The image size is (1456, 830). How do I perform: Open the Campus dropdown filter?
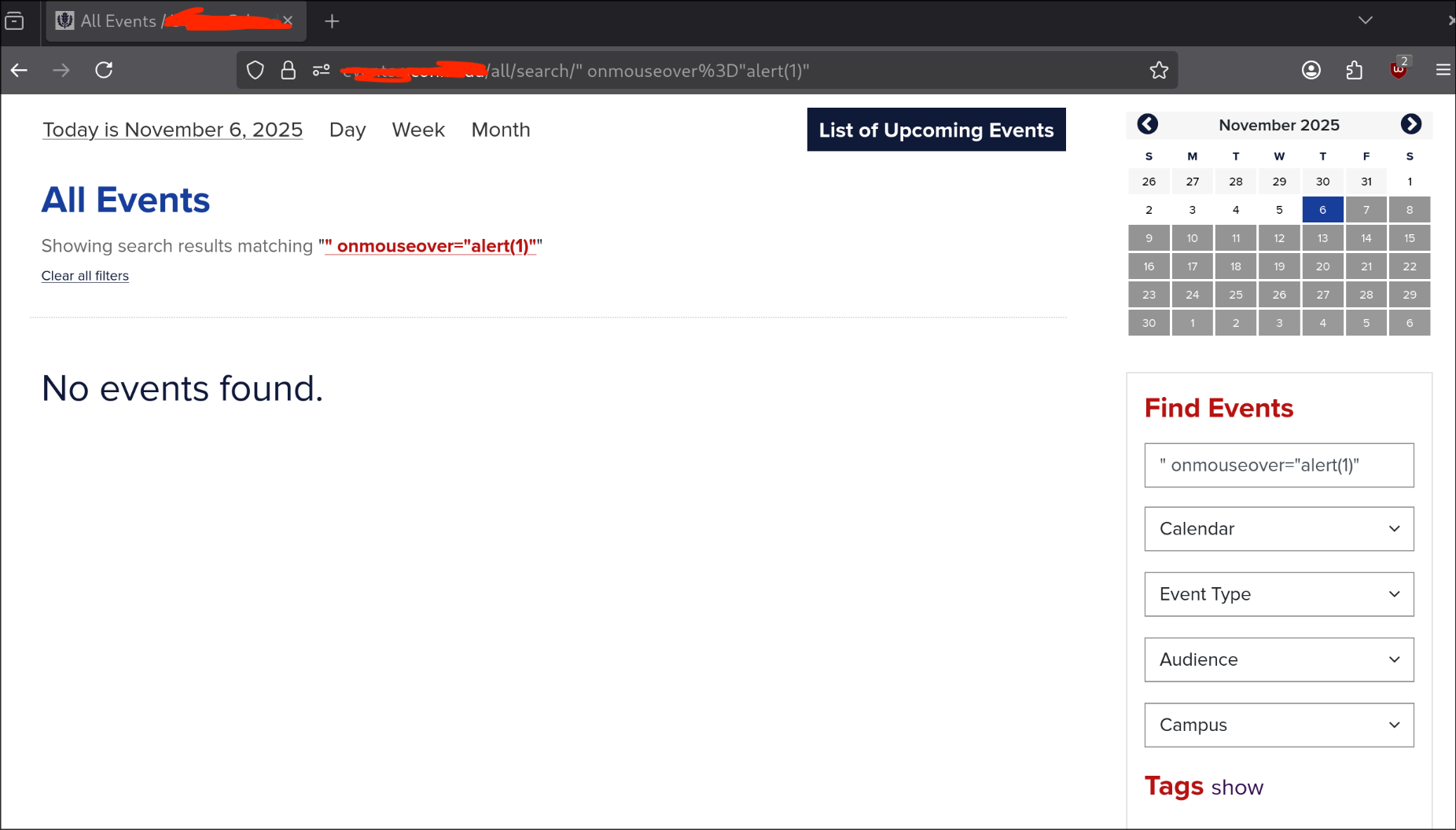point(1278,725)
